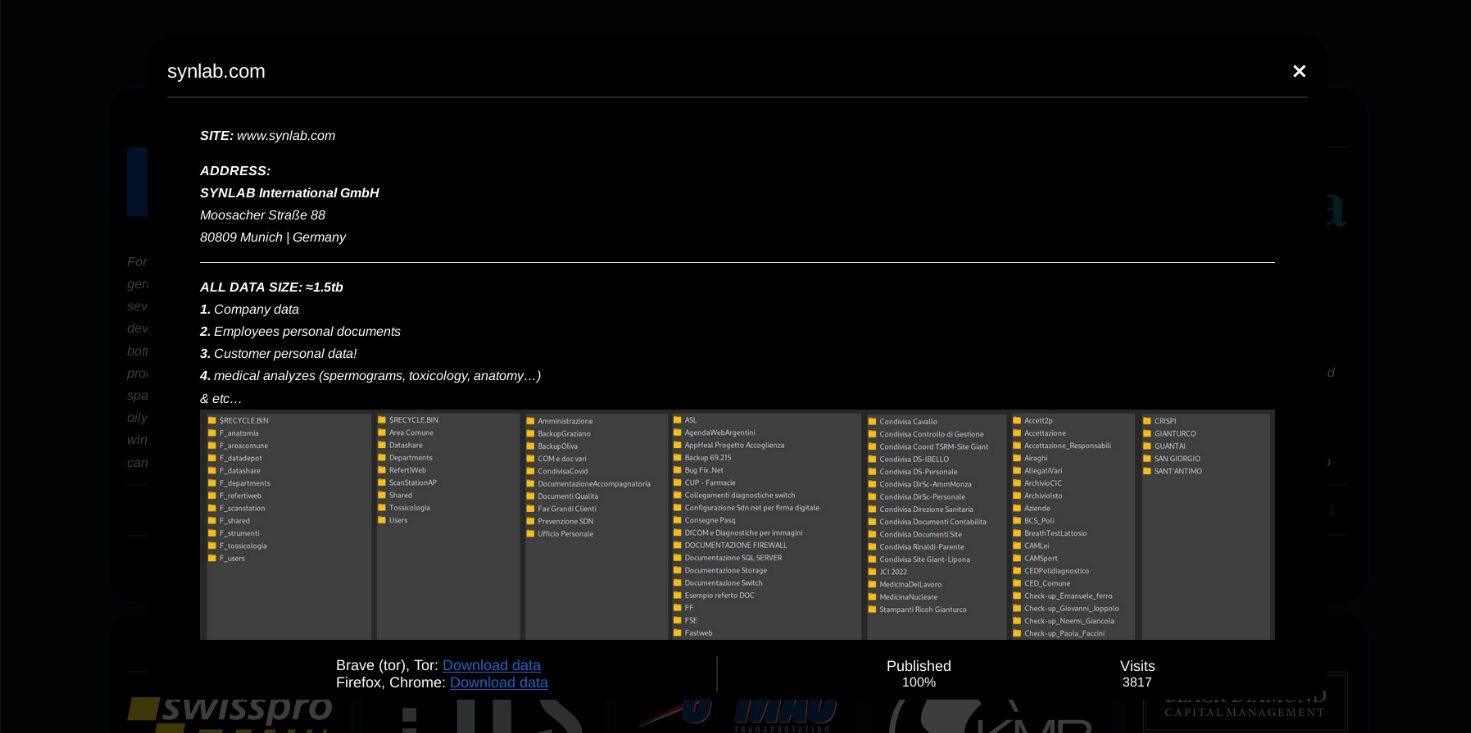The height and width of the screenshot is (733, 1471).
Task: Click the F_tossicologia folder icon
Action: [212, 546]
